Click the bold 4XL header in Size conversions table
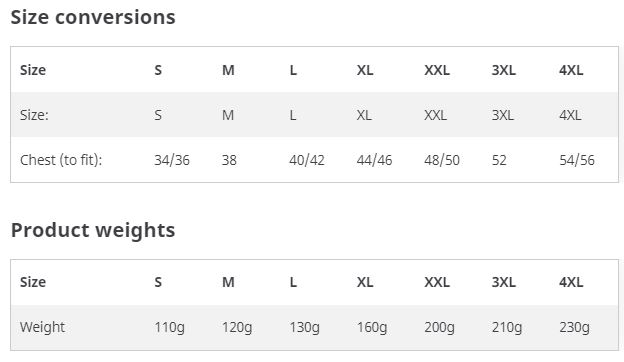 point(571,70)
